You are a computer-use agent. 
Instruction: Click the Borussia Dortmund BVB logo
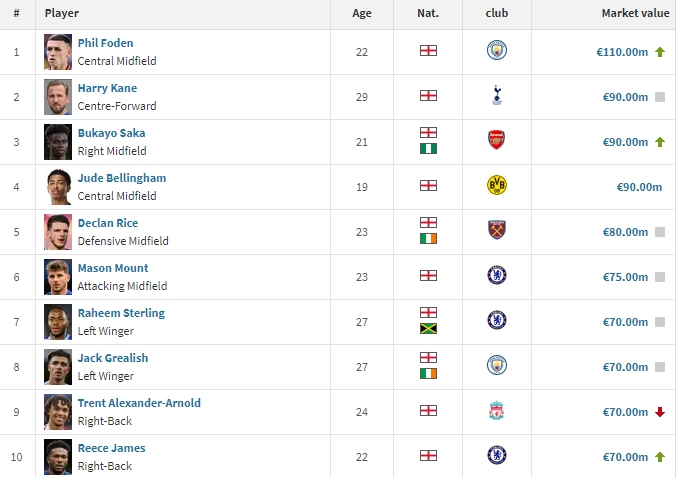(497, 185)
